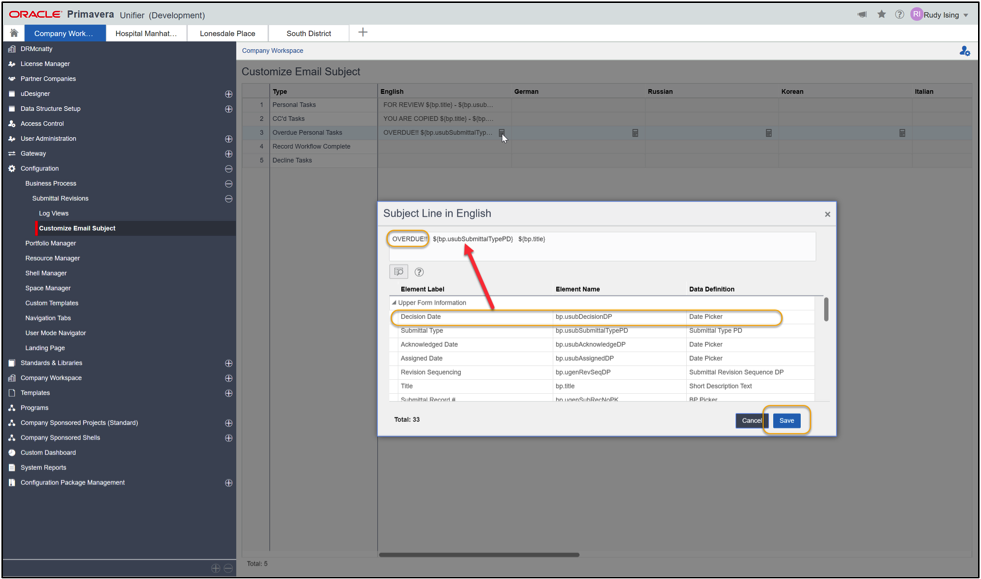
Task: Open the Rudy Ising user menu arrow
Action: tap(966, 15)
